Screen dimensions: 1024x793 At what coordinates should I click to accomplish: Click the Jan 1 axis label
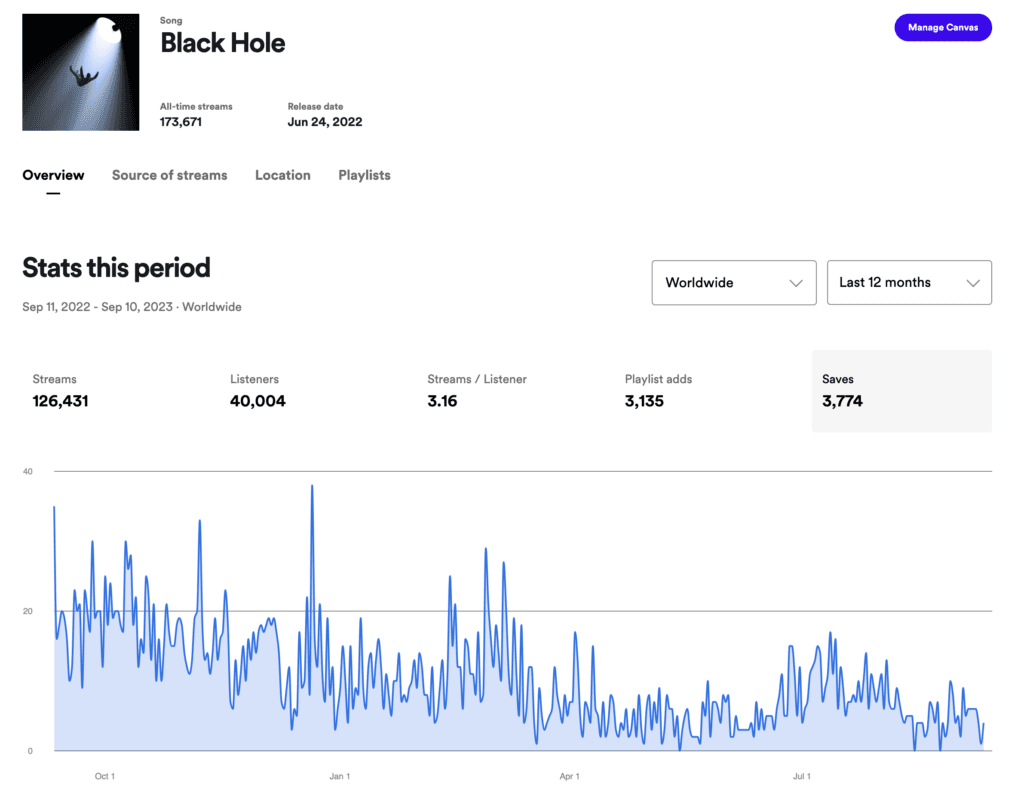click(x=340, y=776)
